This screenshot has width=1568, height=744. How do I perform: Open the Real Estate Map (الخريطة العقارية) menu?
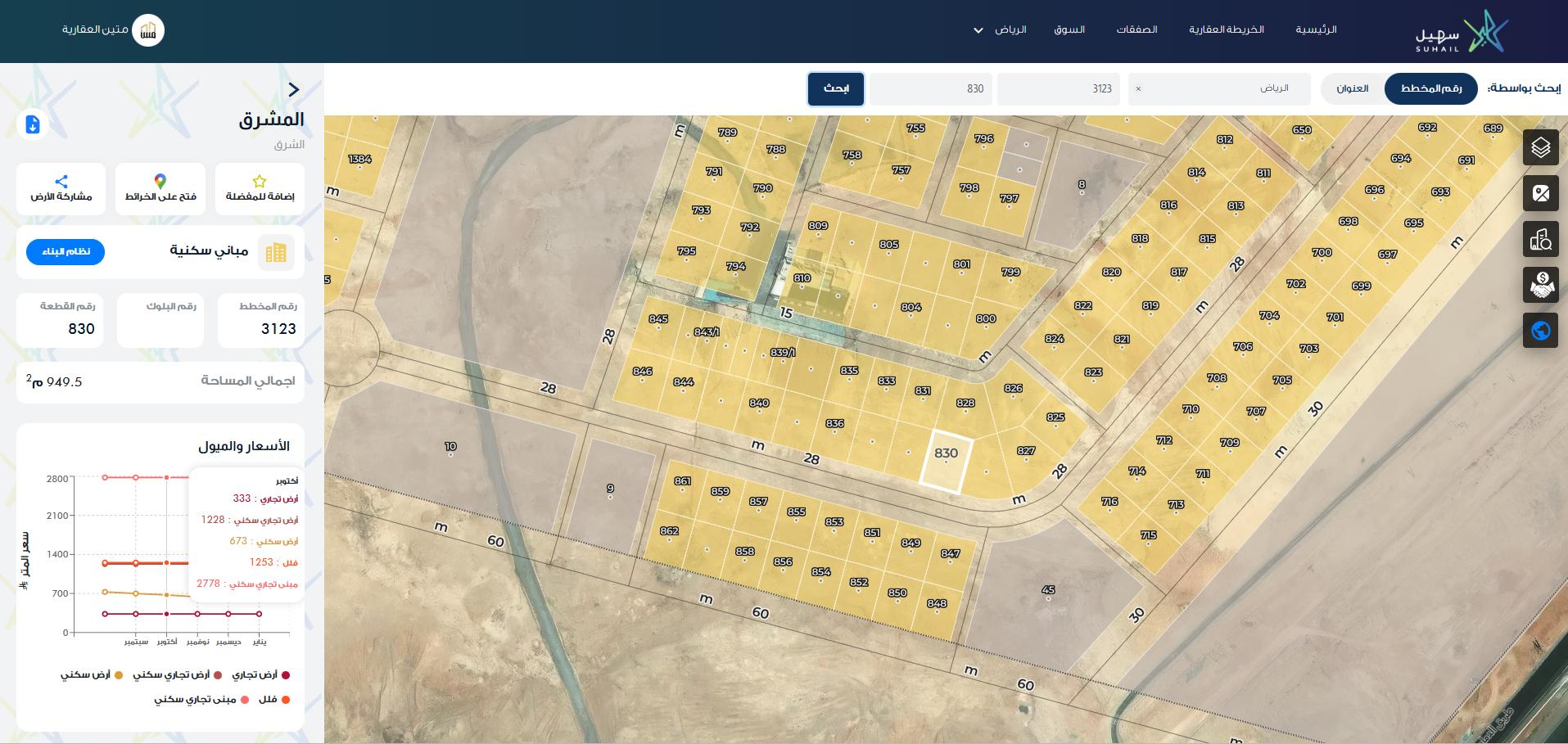pos(1226,30)
